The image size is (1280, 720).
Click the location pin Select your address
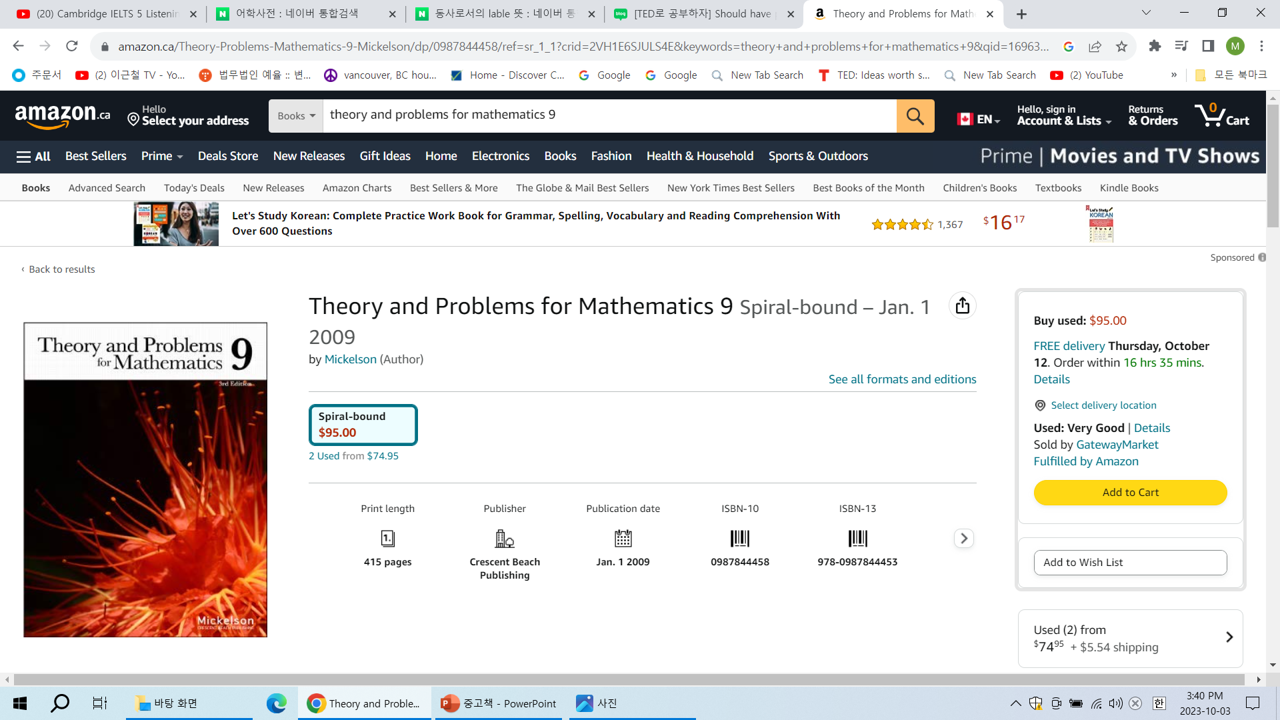[188, 115]
